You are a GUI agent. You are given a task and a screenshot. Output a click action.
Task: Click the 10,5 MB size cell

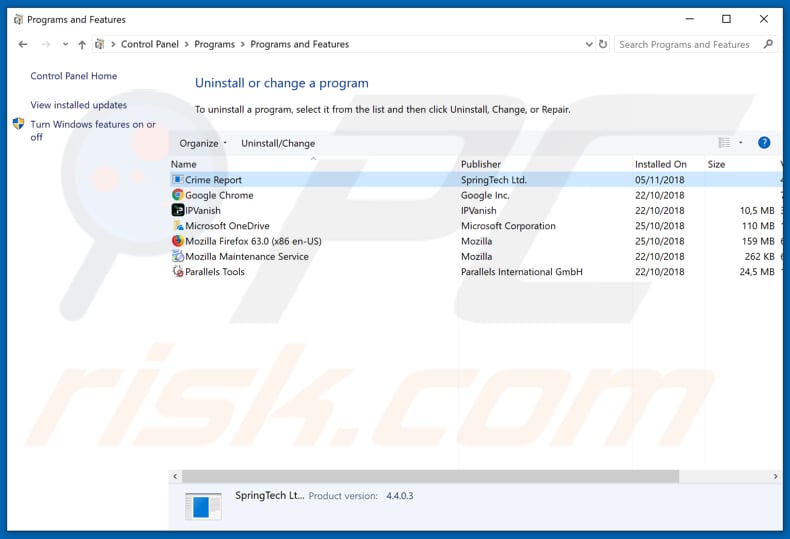pos(757,211)
